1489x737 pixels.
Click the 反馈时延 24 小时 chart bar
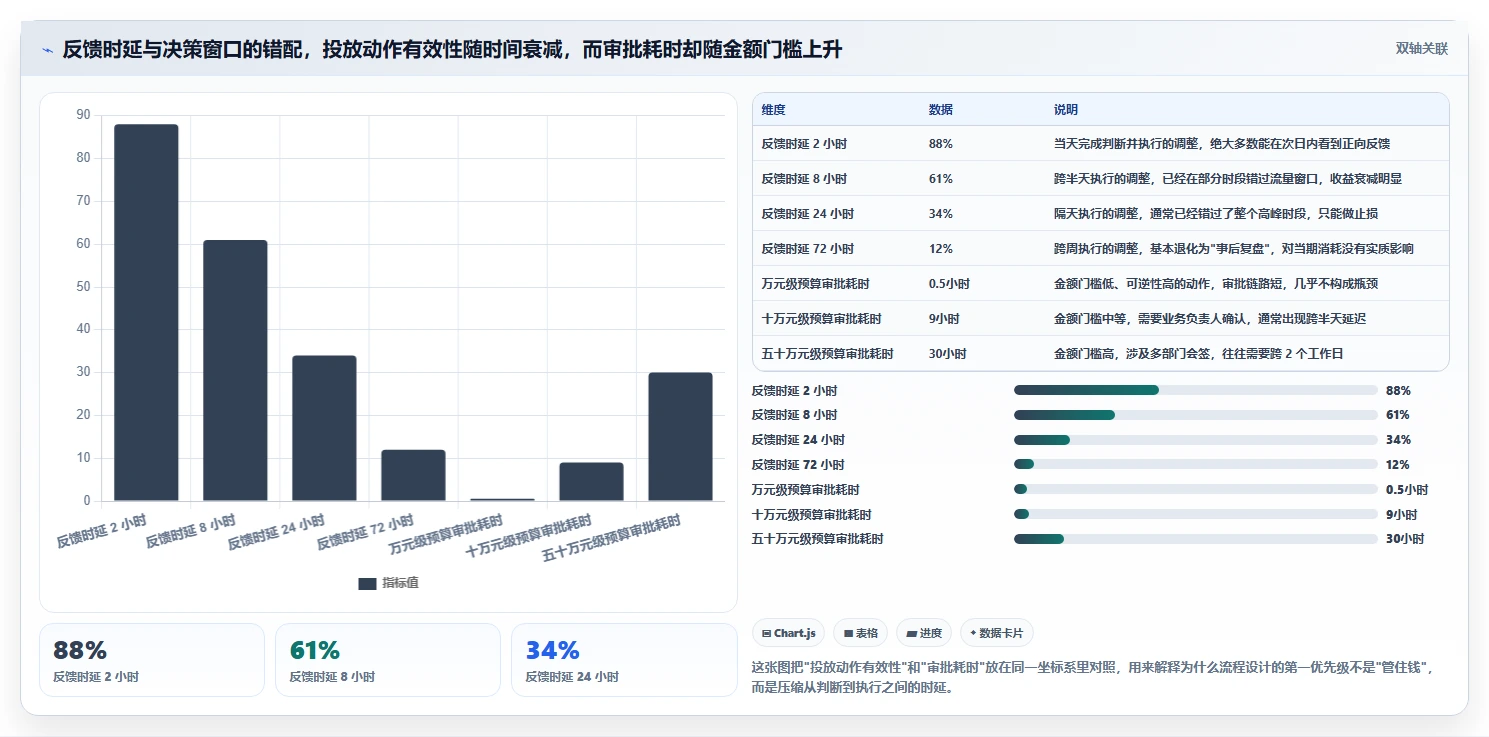(x=324, y=428)
